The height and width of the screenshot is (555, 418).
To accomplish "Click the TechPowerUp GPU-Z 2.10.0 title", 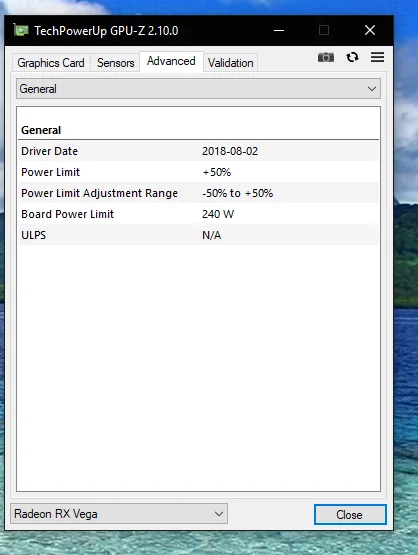I will (x=106, y=31).
